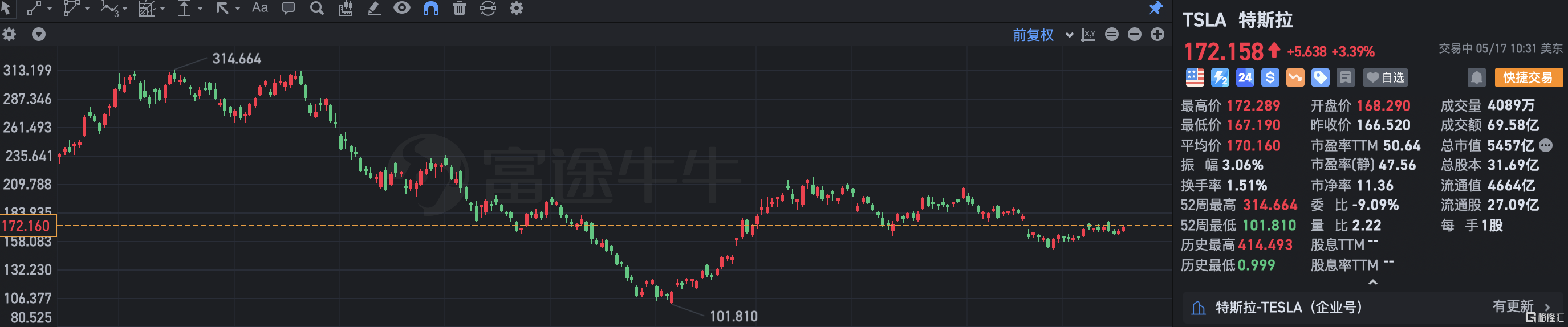Add TSLA to watchlist via 自选

click(1385, 77)
